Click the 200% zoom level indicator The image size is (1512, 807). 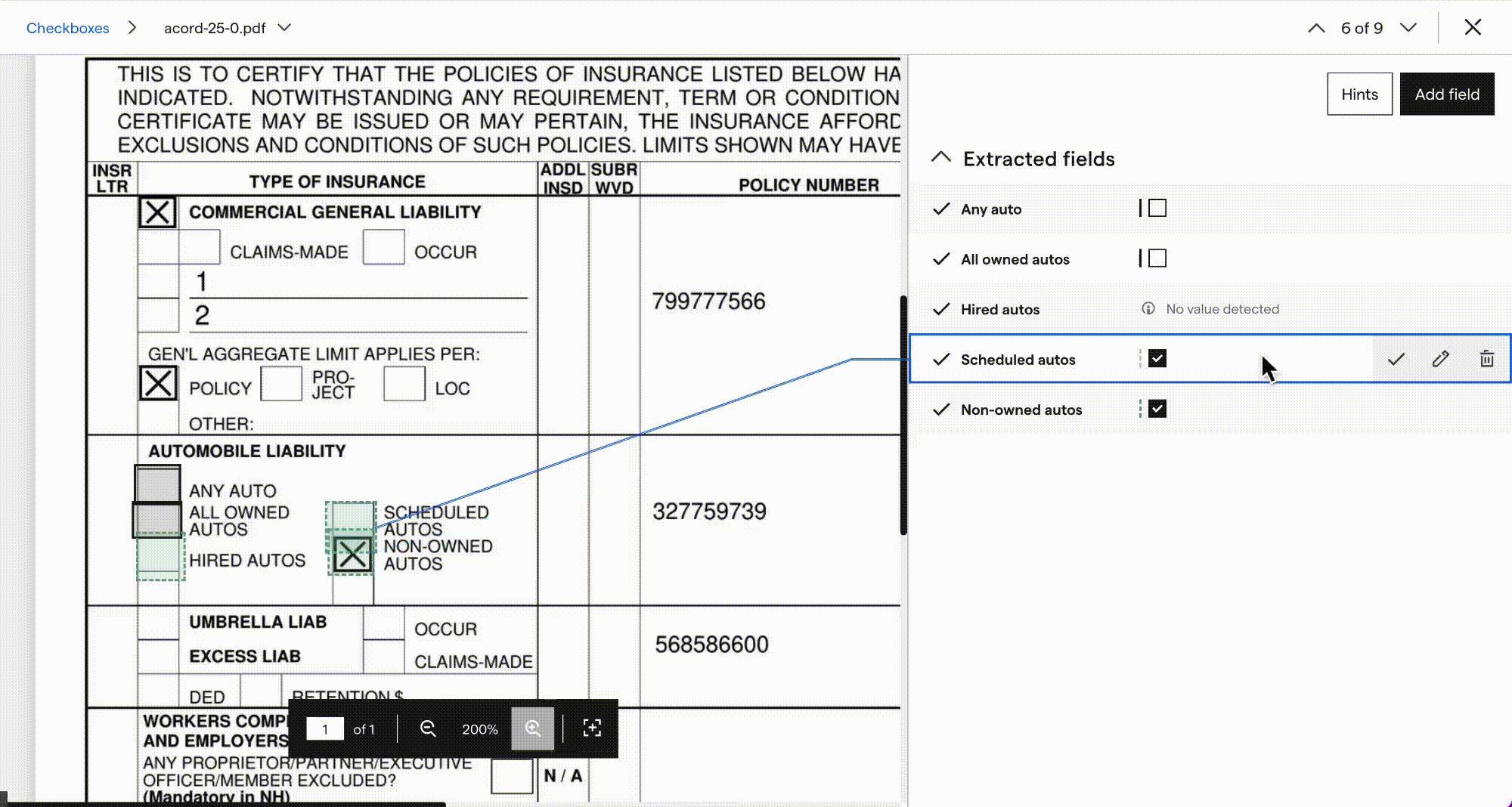480,729
